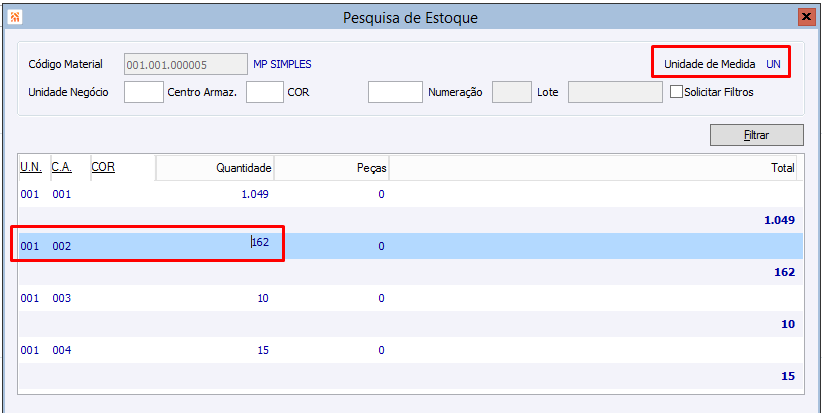Sort by the COR column header
The width and height of the screenshot is (822, 413).
tap(103, 168)
